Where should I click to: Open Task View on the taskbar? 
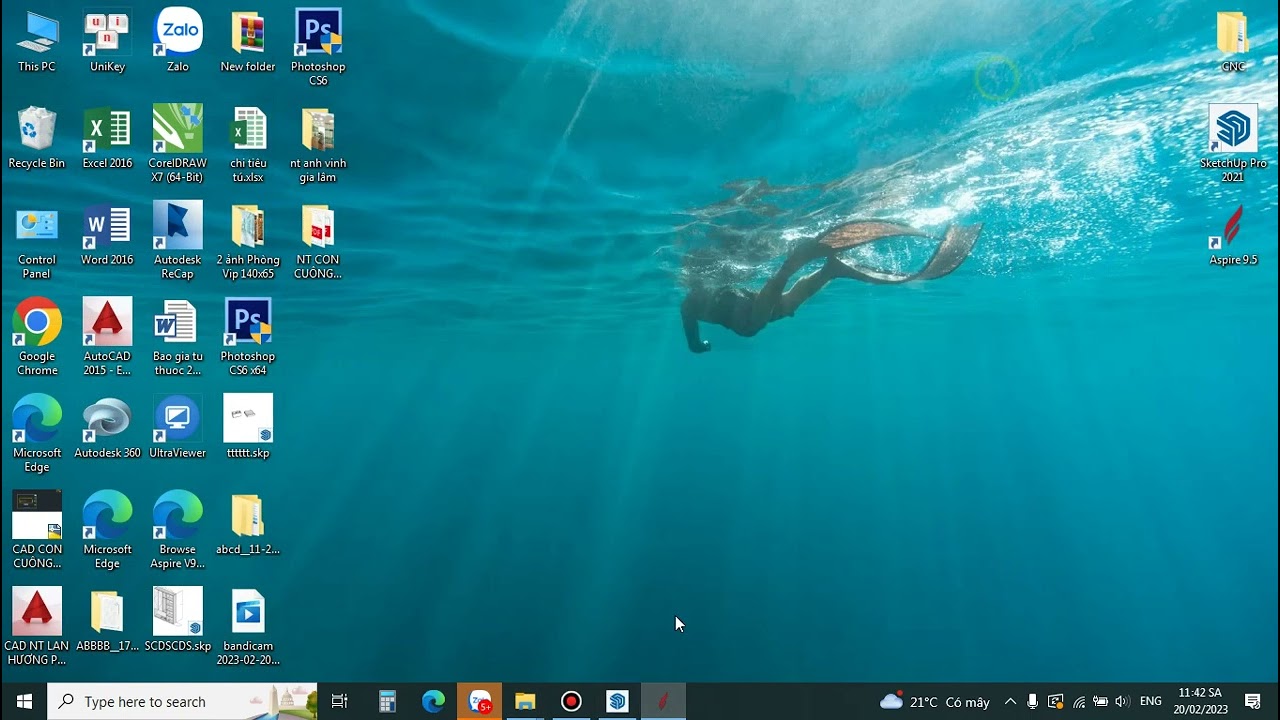[340, 701]
